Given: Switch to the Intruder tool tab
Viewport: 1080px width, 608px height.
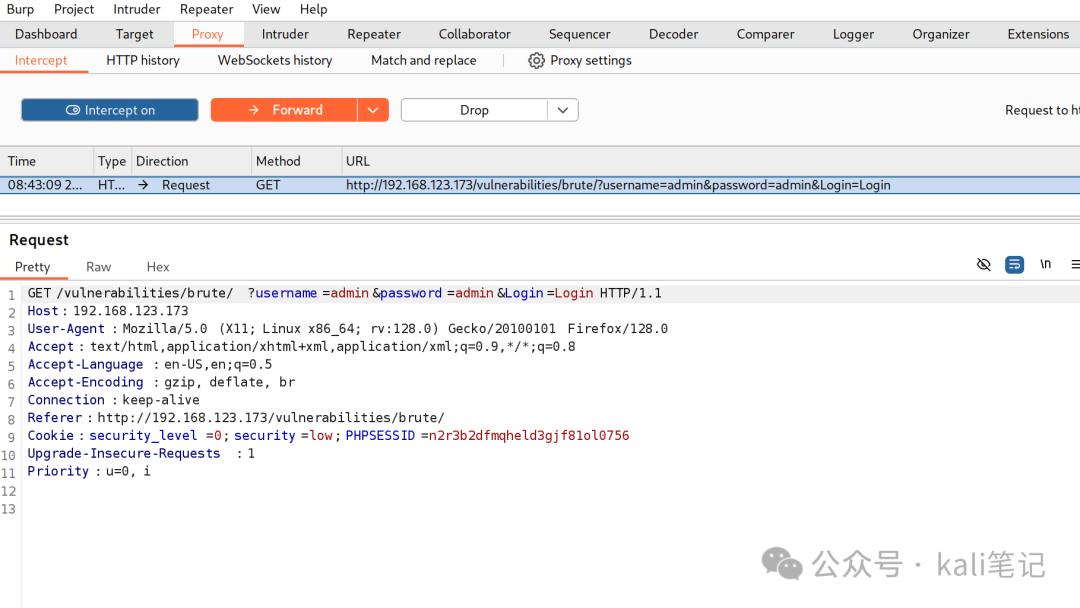Looking at the screenshot, I should coord(285,34).
